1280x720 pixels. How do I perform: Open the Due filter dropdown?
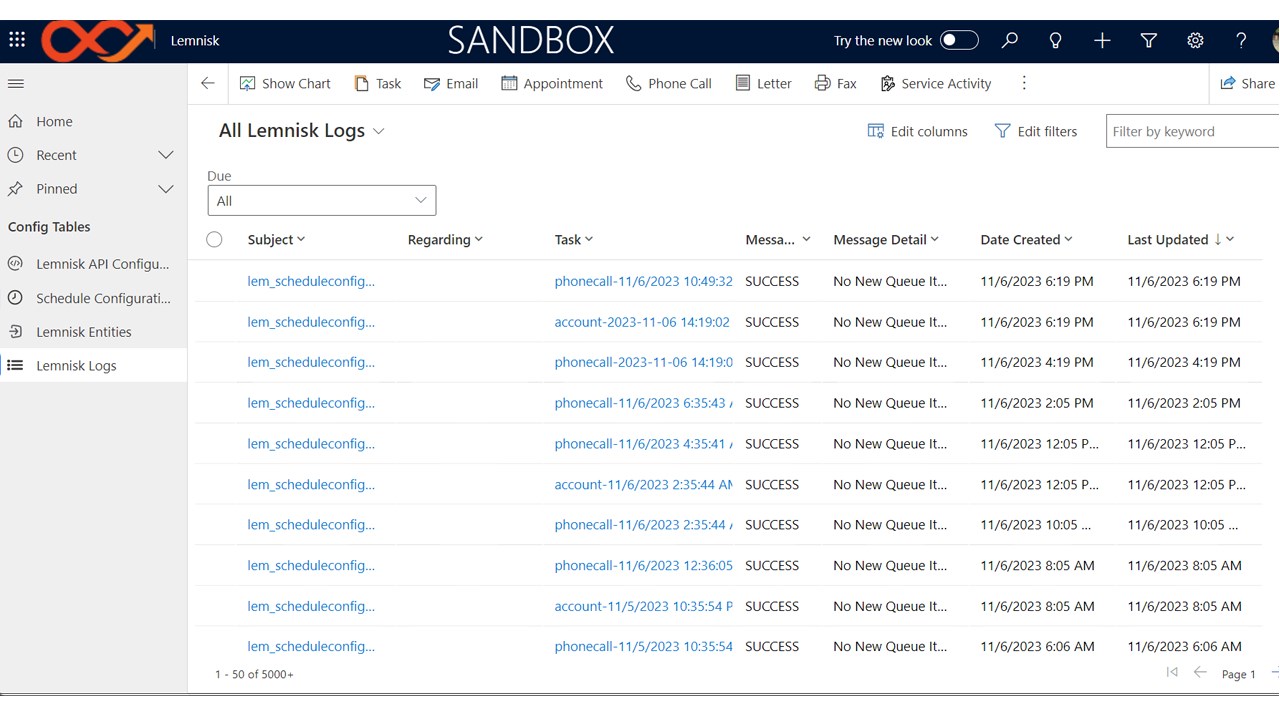pyautogui.click(x=322, y=200)
